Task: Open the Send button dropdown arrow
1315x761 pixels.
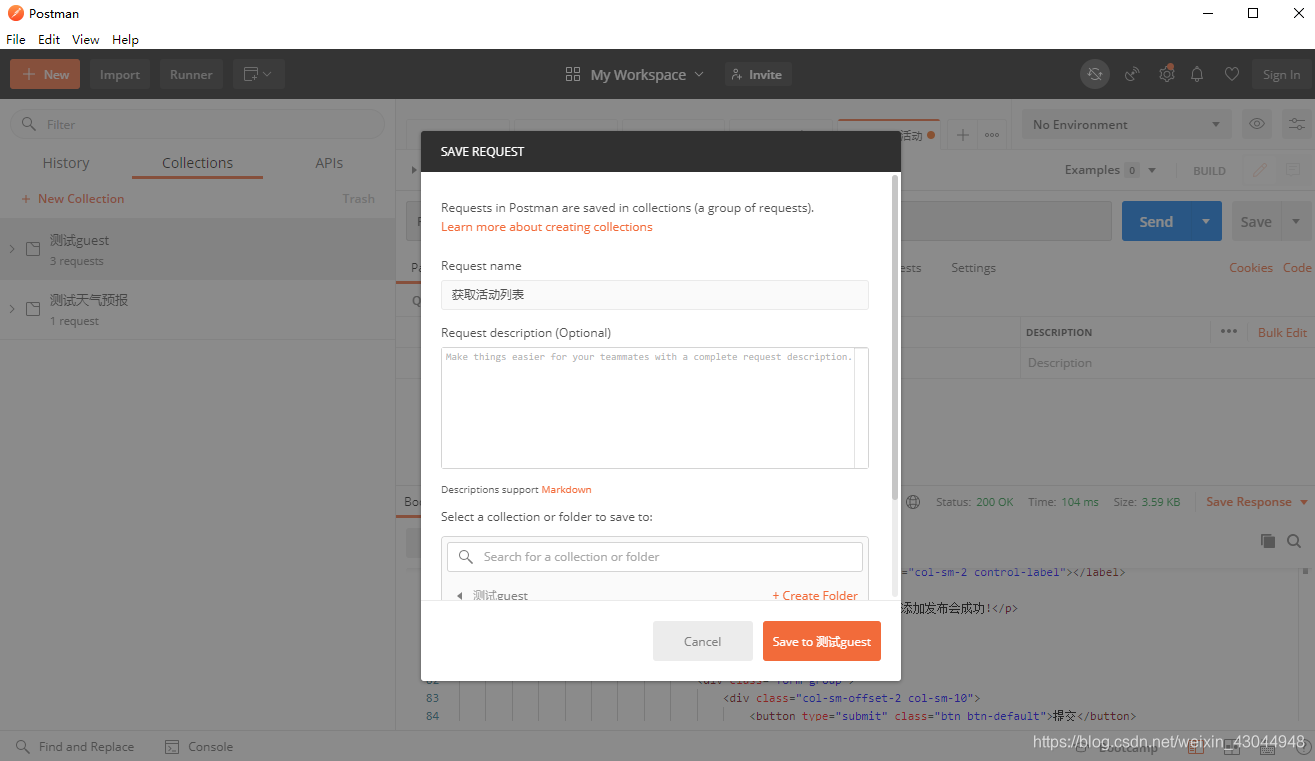Action: click(x=1206, y=221)
